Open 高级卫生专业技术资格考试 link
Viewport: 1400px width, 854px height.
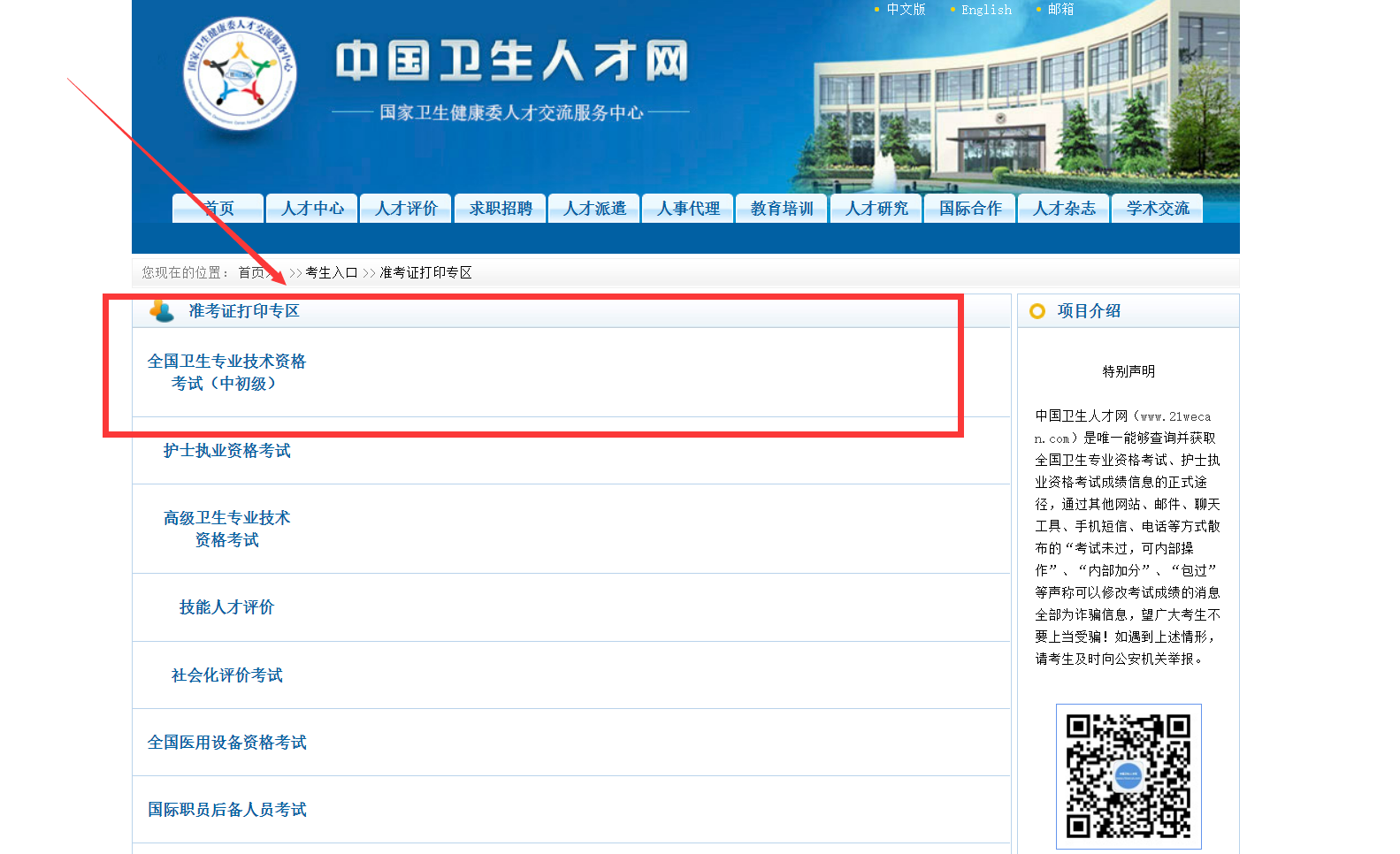[226, 529]
